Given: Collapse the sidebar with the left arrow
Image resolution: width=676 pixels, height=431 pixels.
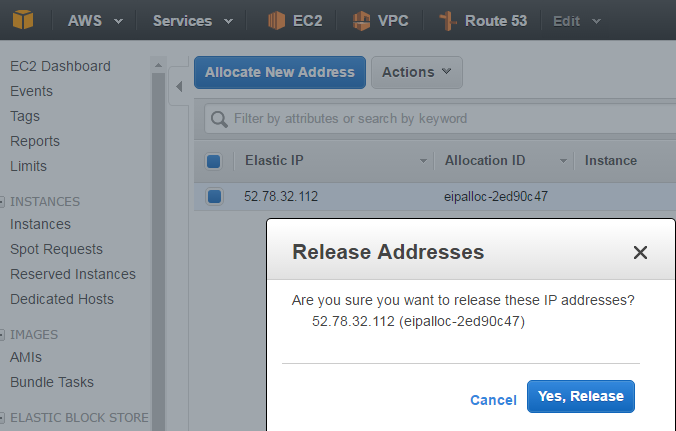Looking at the screenshot, I should click(x=179, y=86).
